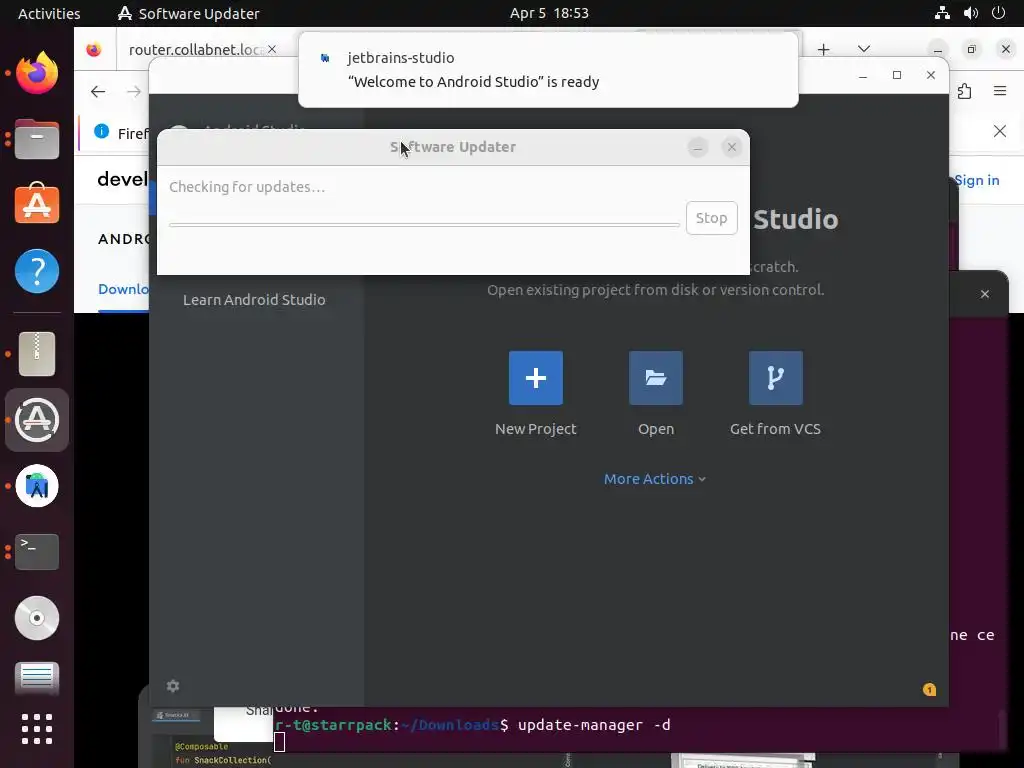Click the network status icon in top bar
Screen dimensions: 1024x768
(x=942, y=13)
